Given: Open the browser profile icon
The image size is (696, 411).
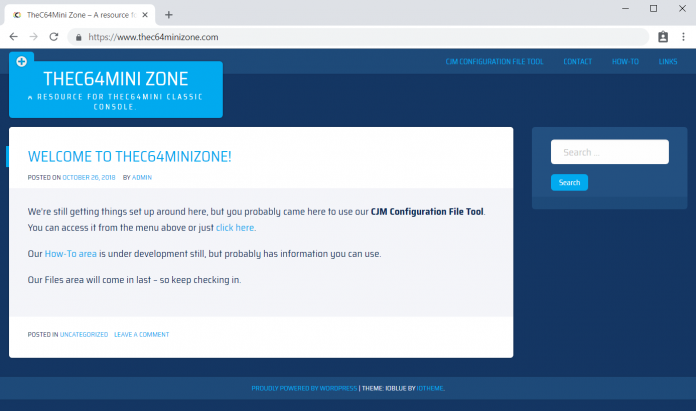Looking at the screenshot, I should pyautogui.click(x=663, y=37).
